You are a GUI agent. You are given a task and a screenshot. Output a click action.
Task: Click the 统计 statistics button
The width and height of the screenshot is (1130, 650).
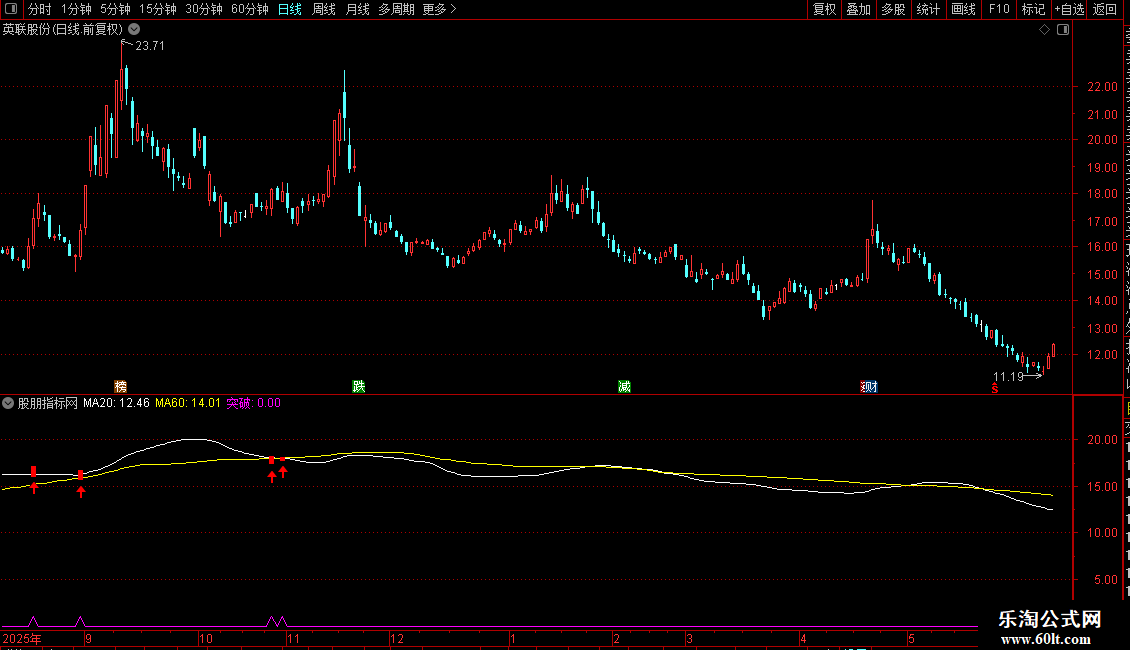point(927,9)
